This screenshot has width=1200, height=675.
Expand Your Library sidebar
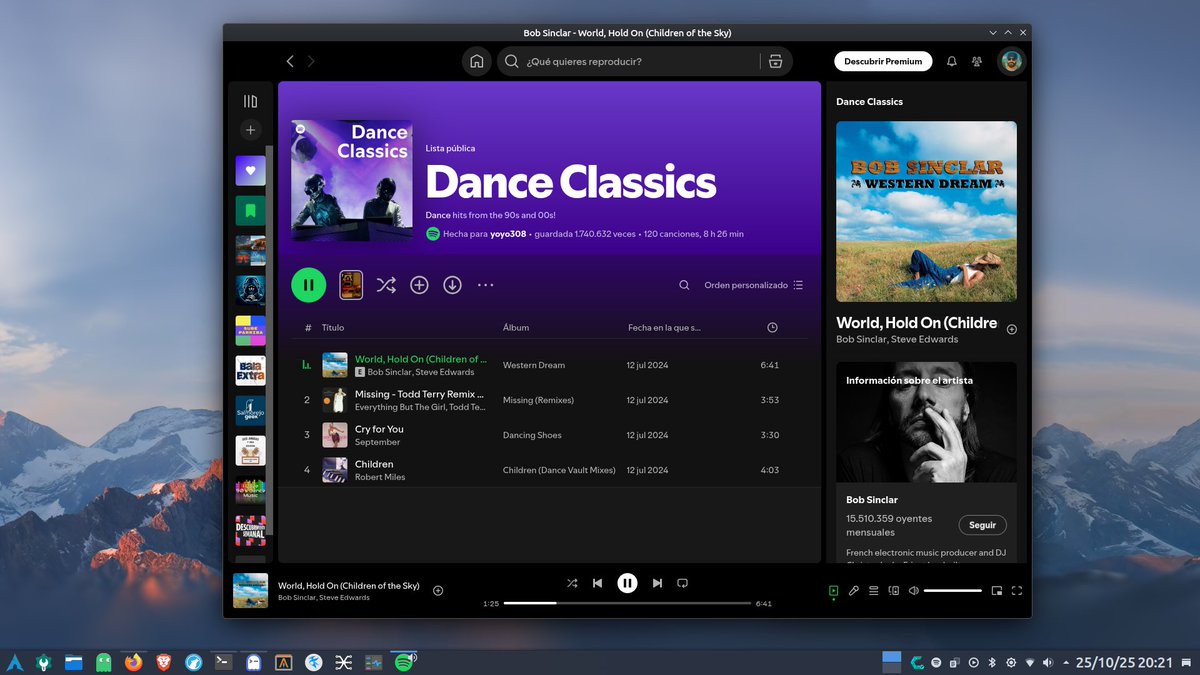[250, 101]
